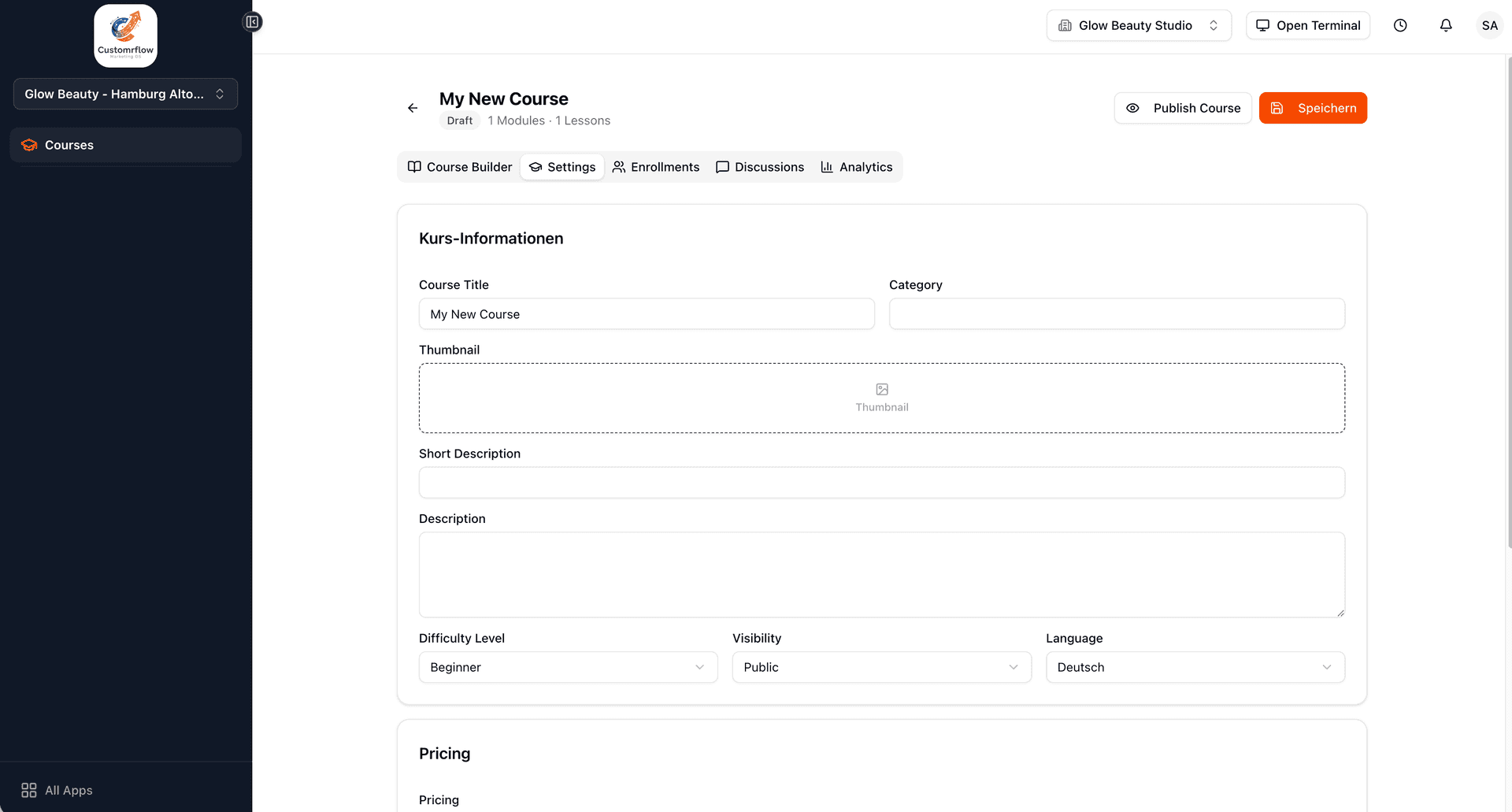Open the Visibility dropdown set to Public
The height and width of the screenshot is (812, 1512).
click(881, 667)
